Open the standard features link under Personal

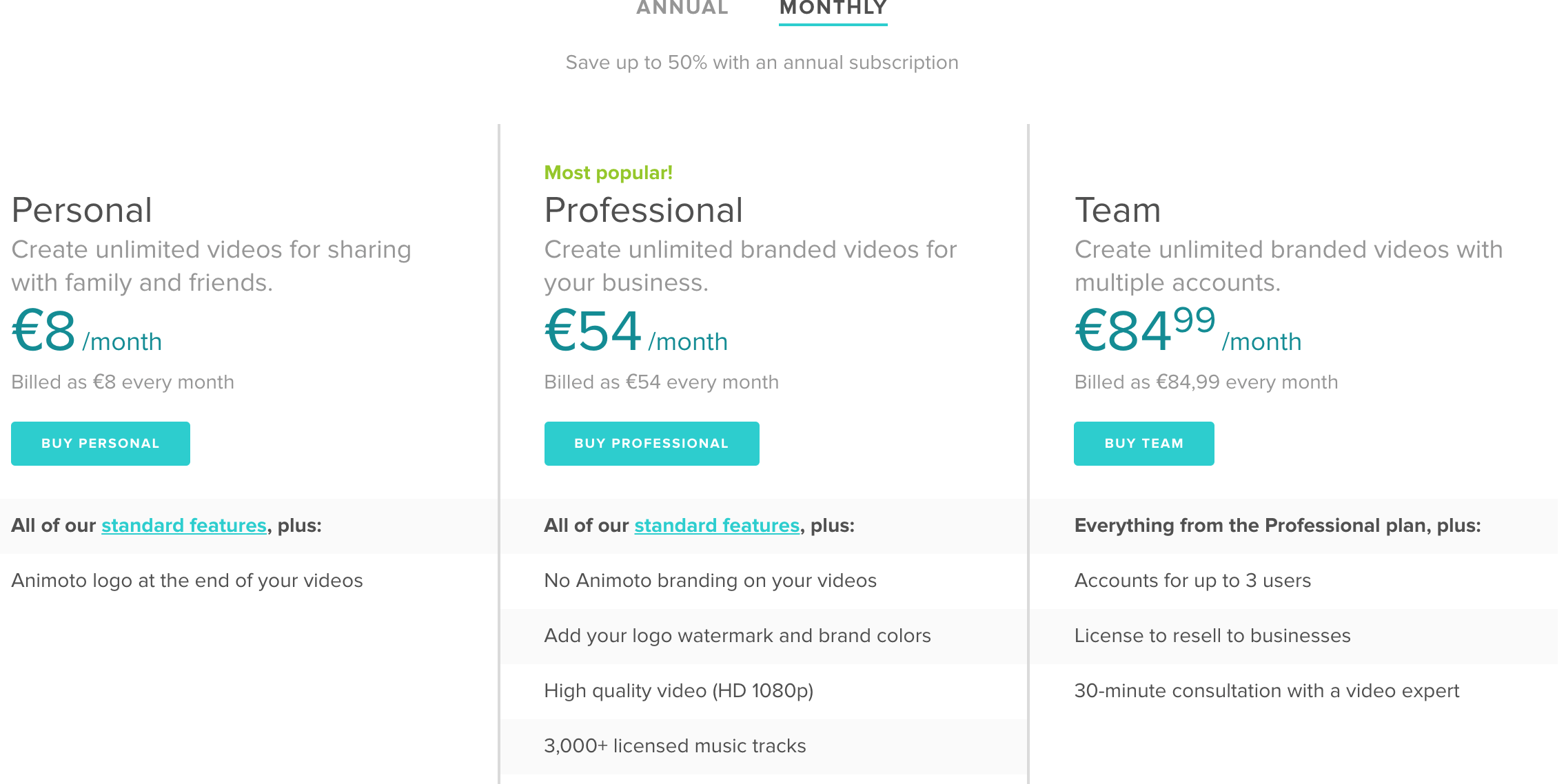pyautogui.click(x=183, y=525)
